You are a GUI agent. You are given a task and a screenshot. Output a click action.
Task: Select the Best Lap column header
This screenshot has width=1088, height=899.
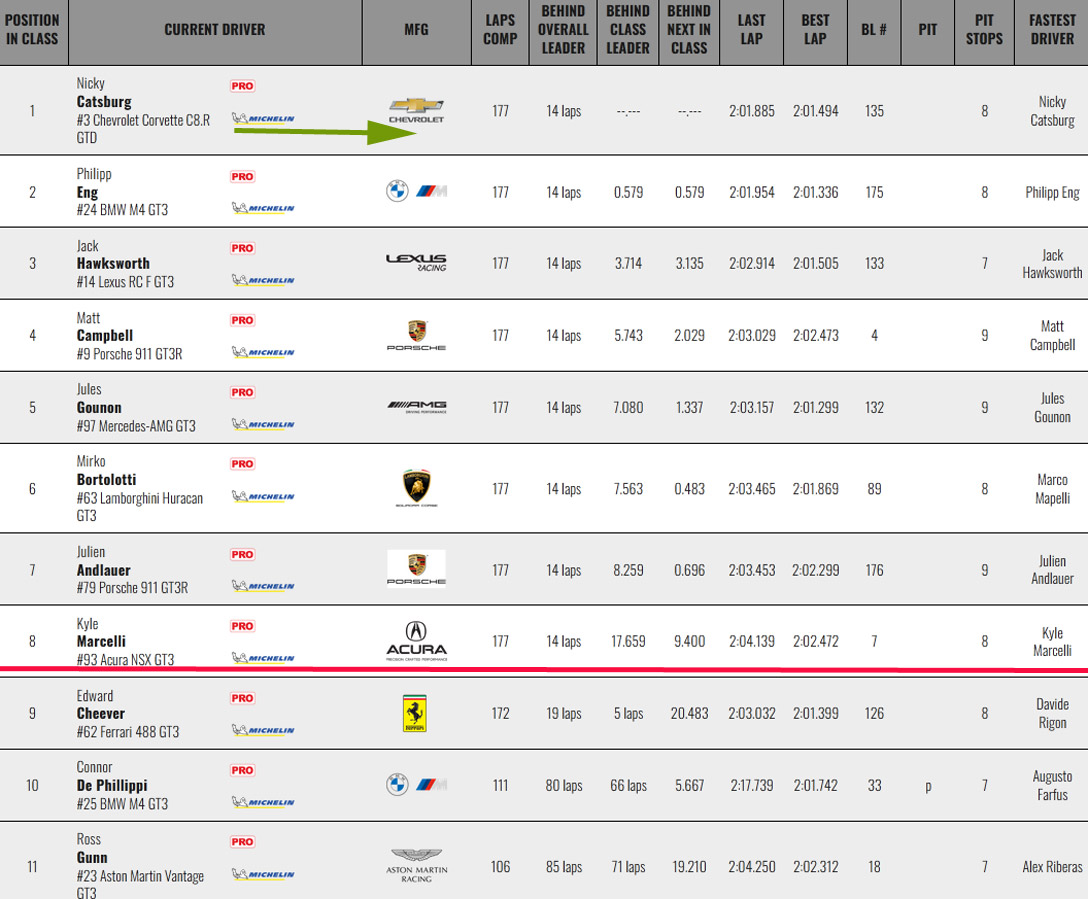[815, 30]
